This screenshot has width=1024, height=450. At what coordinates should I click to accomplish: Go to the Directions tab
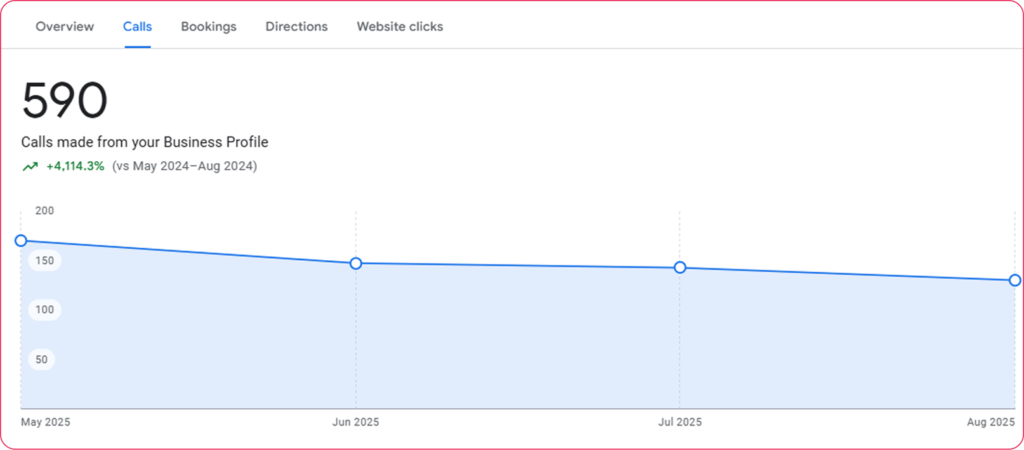click(x=296, y=27)
